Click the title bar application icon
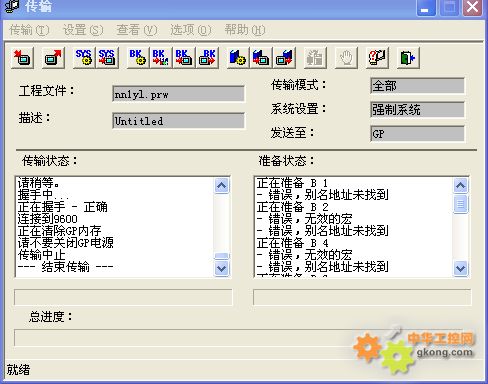This screenshot has width=488, height=384. click(x=12, y=6)
